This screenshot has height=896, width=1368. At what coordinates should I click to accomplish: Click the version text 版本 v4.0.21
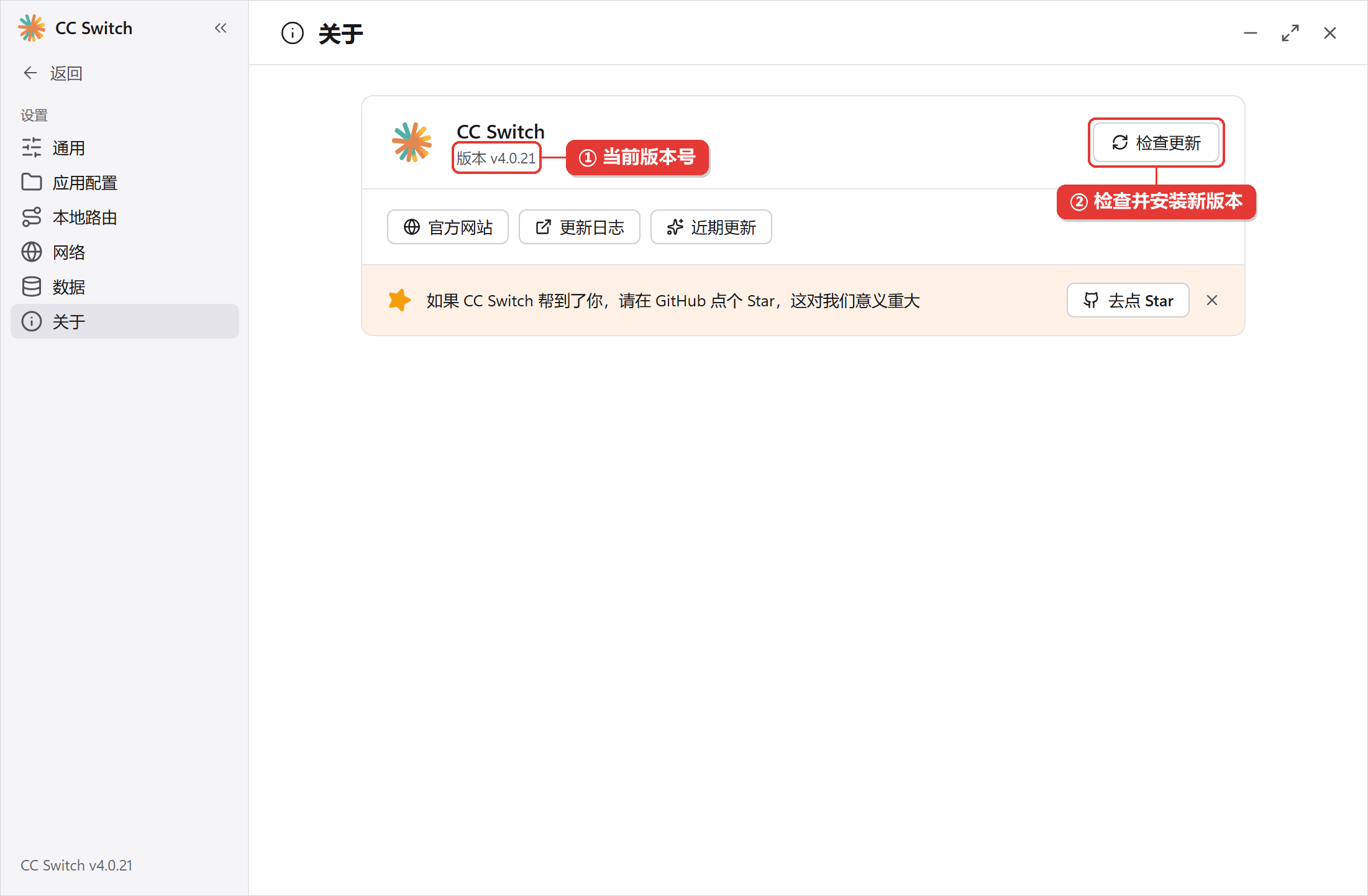496,158
